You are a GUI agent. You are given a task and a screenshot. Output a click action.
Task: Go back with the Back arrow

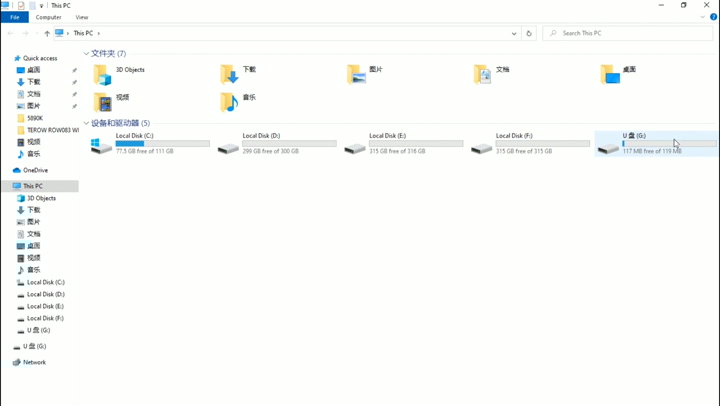point(11,33)
